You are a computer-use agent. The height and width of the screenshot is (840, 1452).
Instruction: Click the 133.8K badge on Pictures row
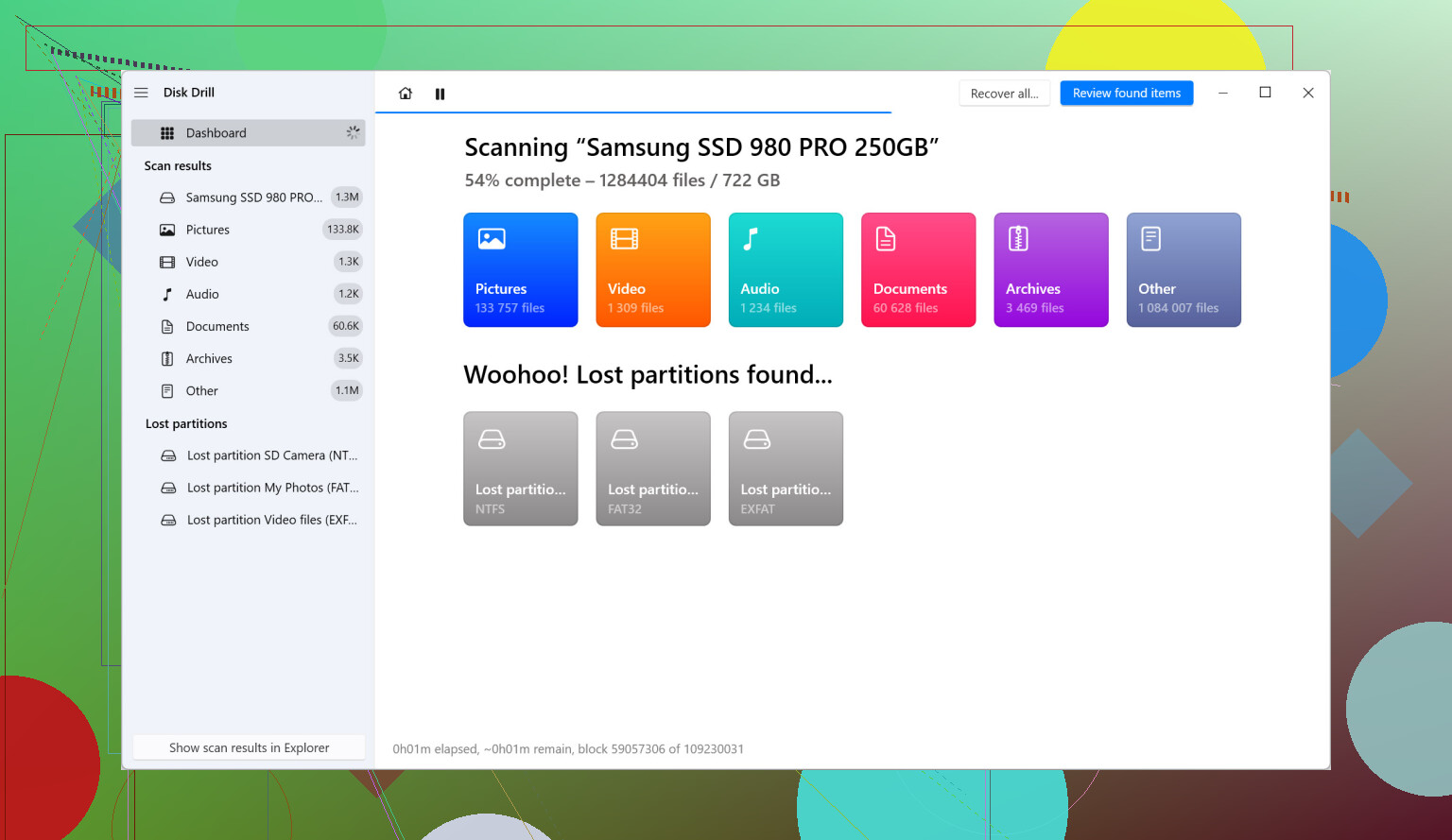pyautogui.click(x=343, y=230)
